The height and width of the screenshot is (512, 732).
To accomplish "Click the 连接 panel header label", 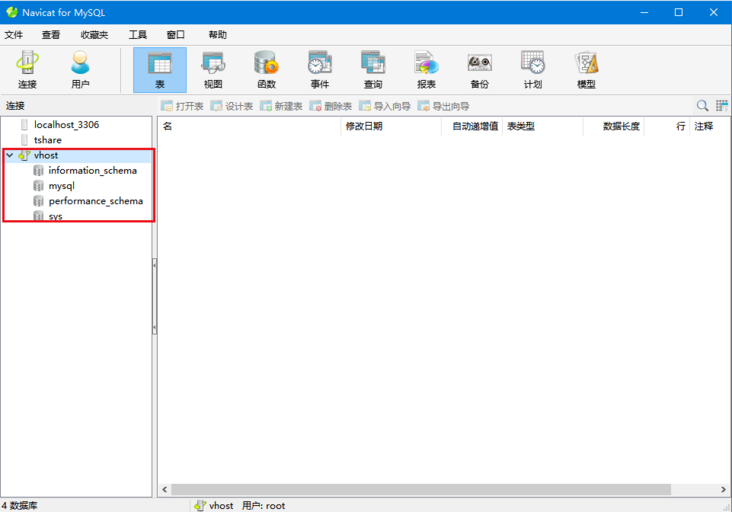I will [15, 106].
